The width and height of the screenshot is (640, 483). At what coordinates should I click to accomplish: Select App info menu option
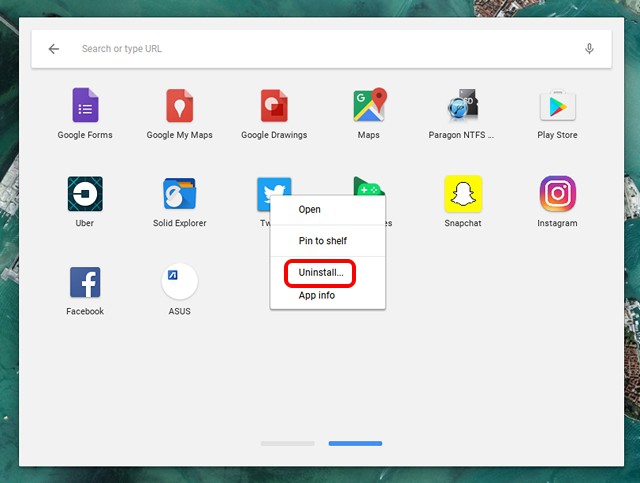coord(328,296)
